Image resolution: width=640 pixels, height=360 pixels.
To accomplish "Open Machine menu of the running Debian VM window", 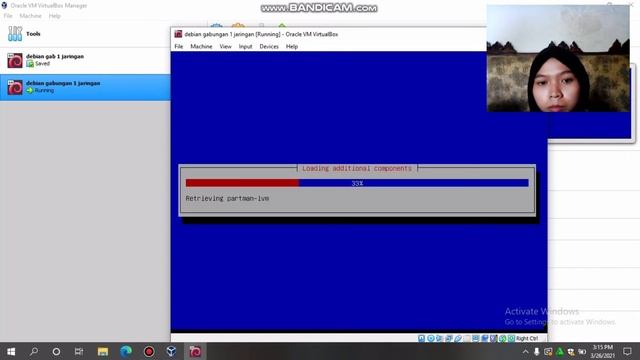I will point(201,47).
